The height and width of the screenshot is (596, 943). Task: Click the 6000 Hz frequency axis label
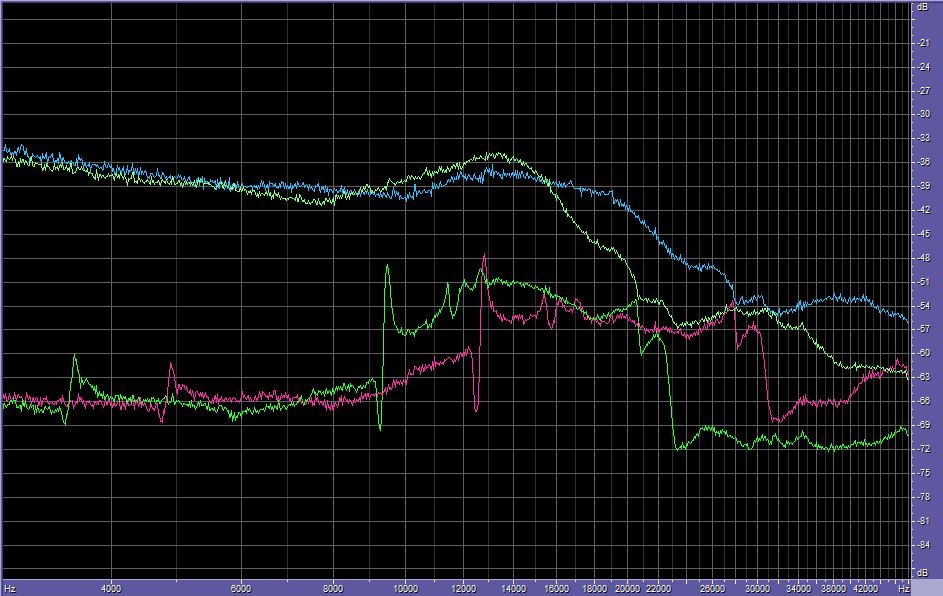[241, 589]
